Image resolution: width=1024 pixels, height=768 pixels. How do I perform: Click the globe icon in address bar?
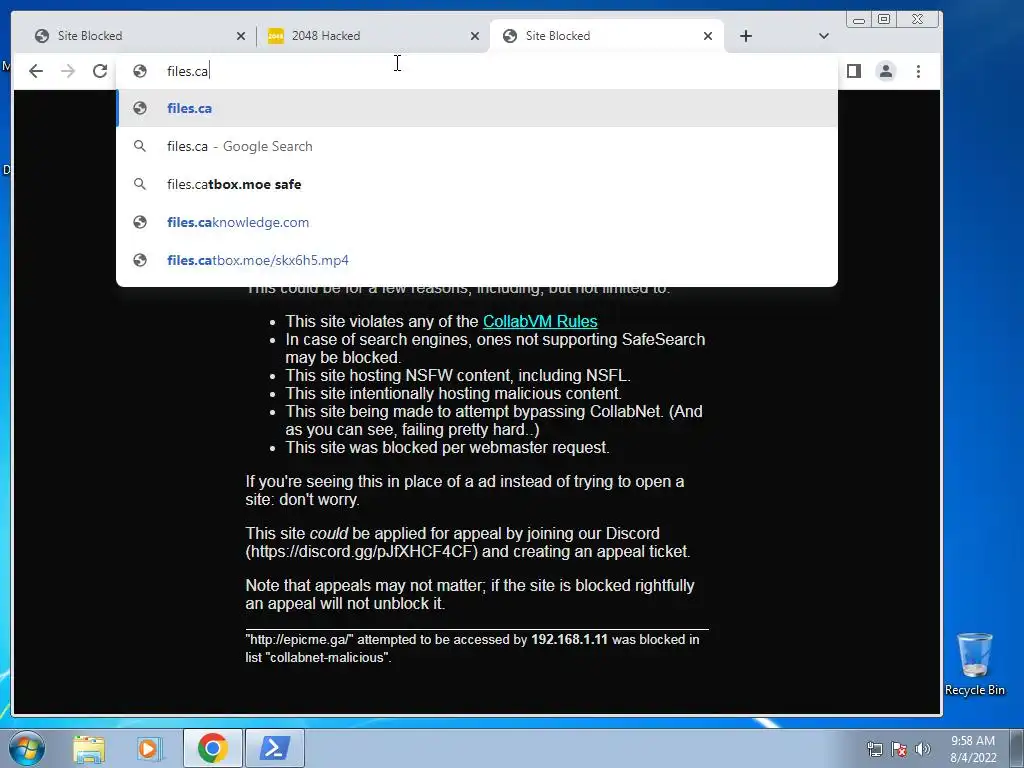140,71
